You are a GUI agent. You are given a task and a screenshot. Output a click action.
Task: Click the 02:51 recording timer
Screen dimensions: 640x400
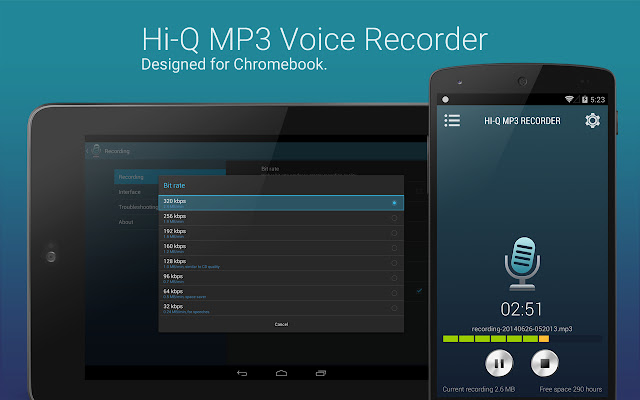point(522,309)
